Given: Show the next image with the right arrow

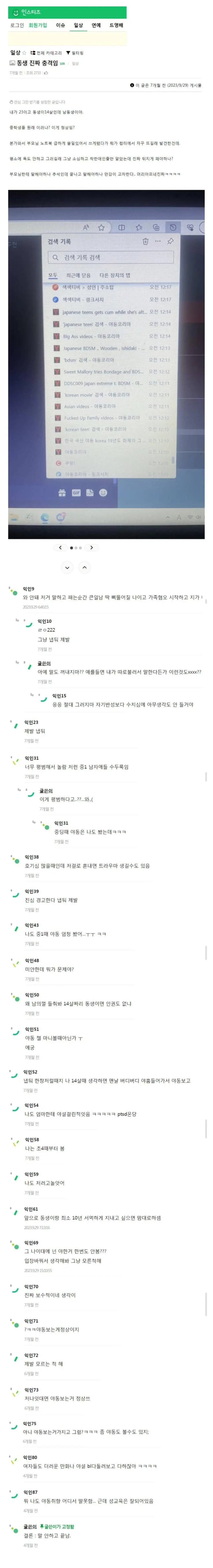Looking at the screenshot, I should point(92,547).
